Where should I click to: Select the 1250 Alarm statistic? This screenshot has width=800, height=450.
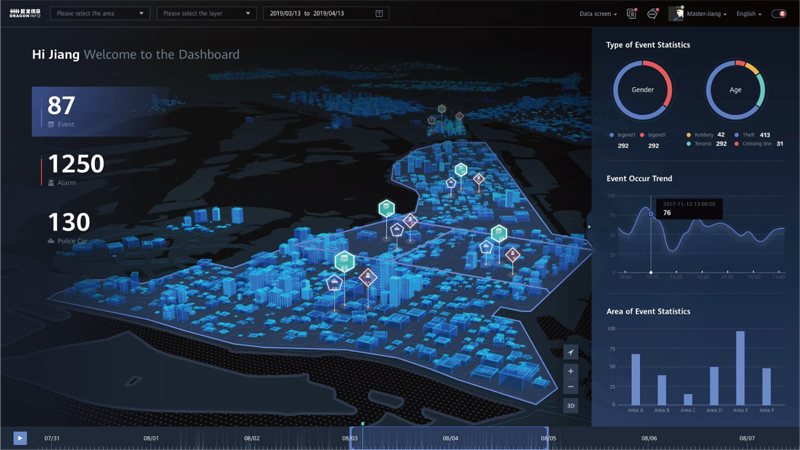(x=76, y=168)
